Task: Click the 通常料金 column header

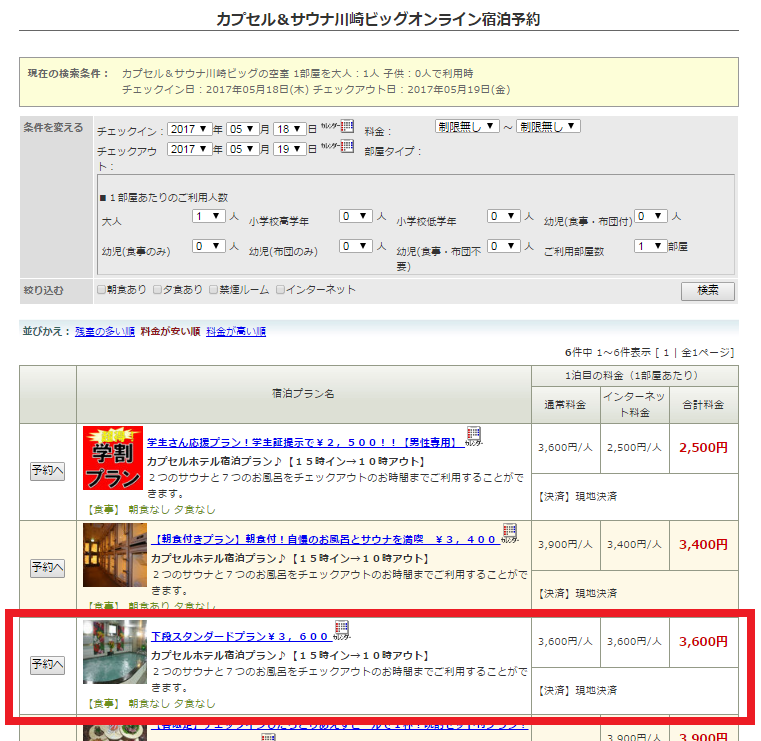Action: click(x=565, y=405)
